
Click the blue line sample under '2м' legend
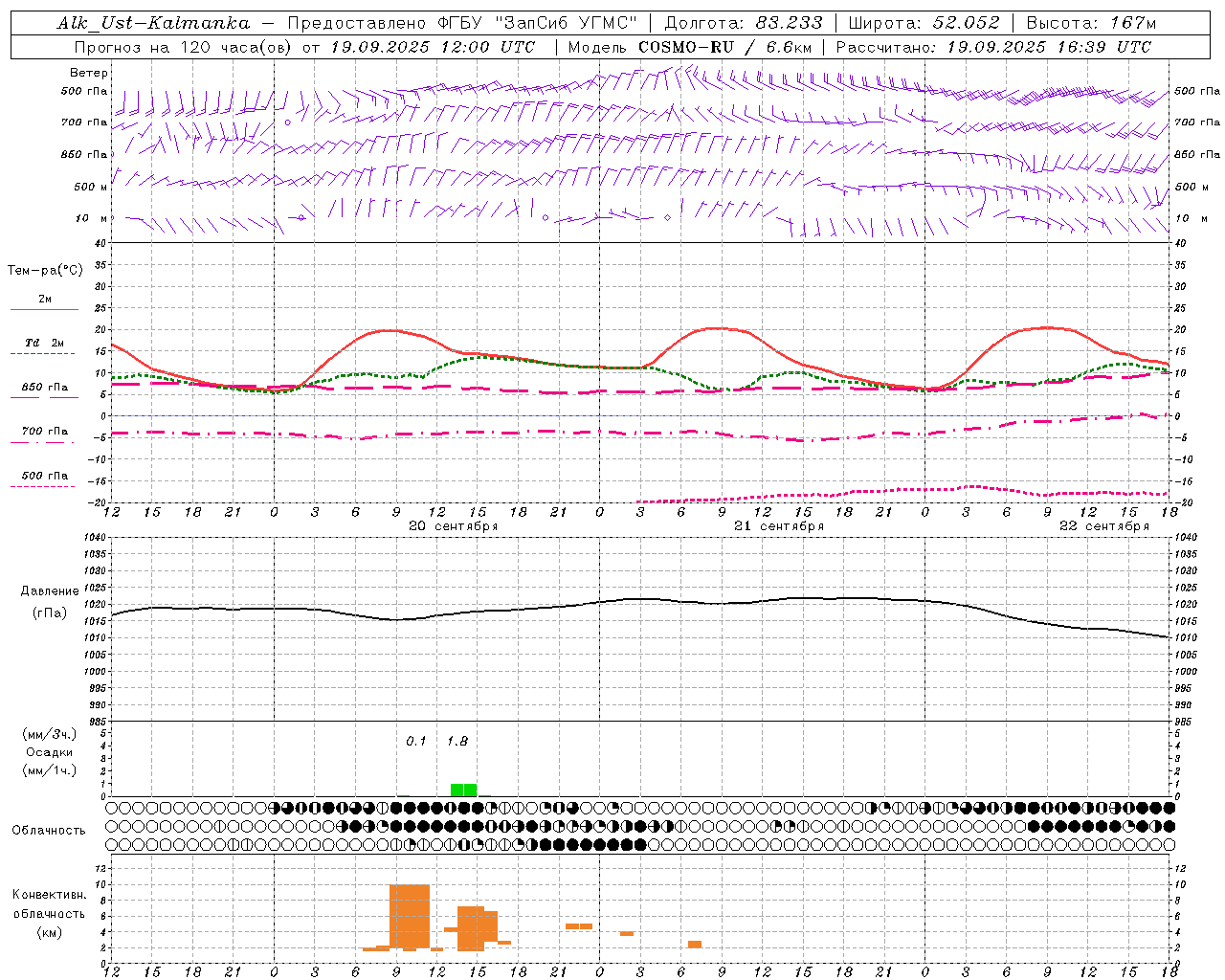click(x=45, y=310)
